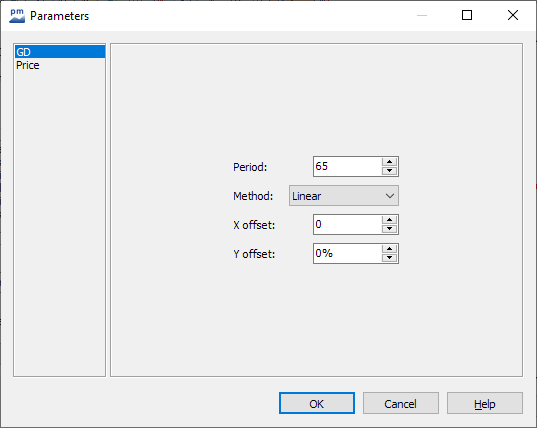537x428 pixels.
Task: Expand Method list via chevron arrow
Action: [x=390, y=196]
